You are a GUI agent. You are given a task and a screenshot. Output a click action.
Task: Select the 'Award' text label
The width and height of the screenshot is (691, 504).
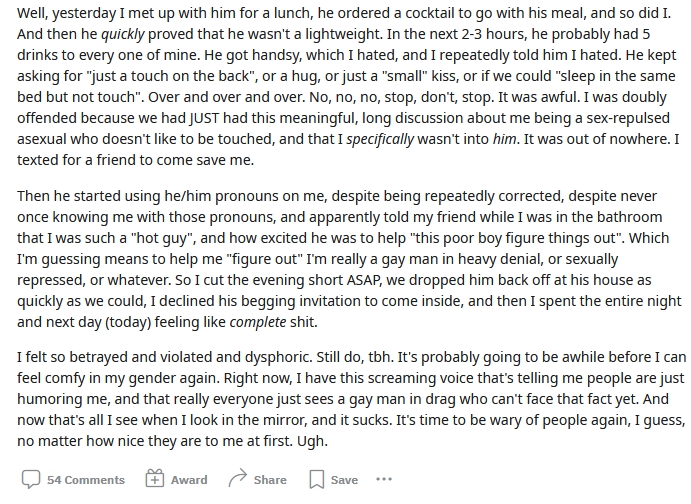coord(189,480)
